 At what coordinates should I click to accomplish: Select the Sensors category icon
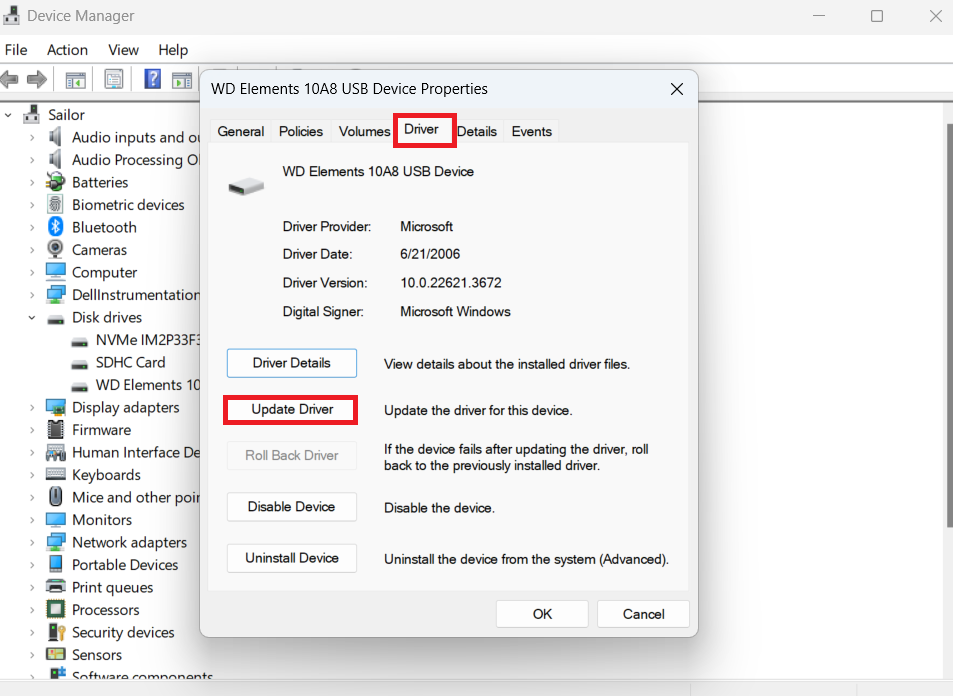point(55,654)
